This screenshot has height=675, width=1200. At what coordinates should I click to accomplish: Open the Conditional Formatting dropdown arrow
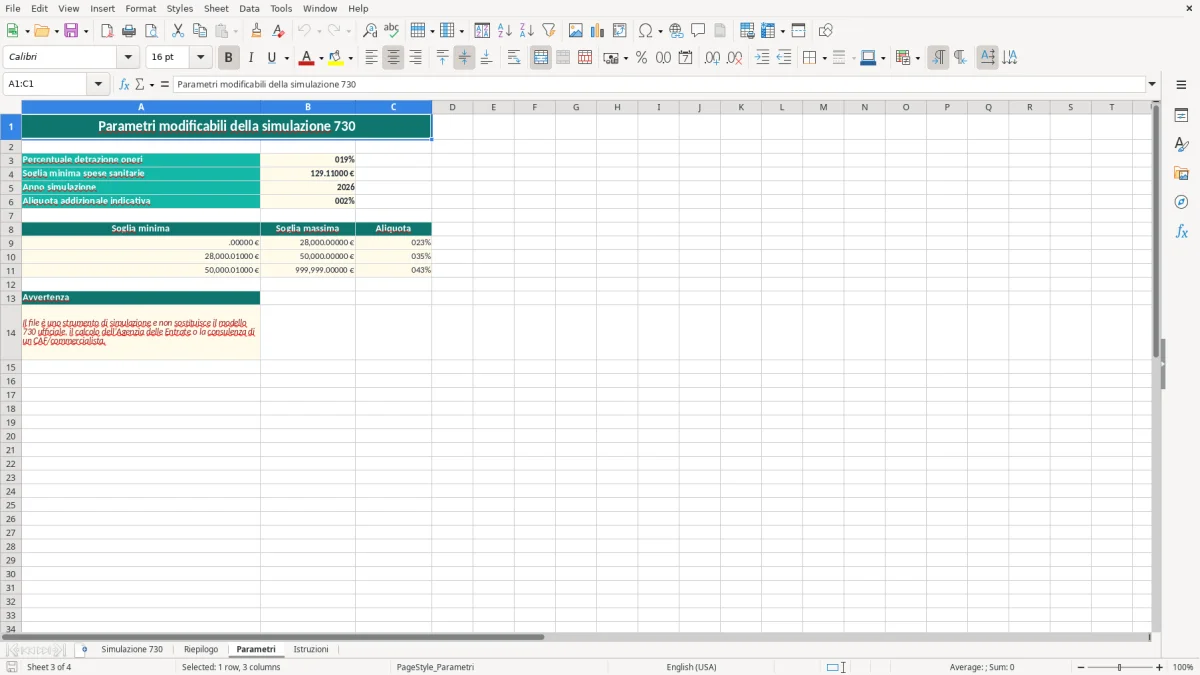coord(917,58)
